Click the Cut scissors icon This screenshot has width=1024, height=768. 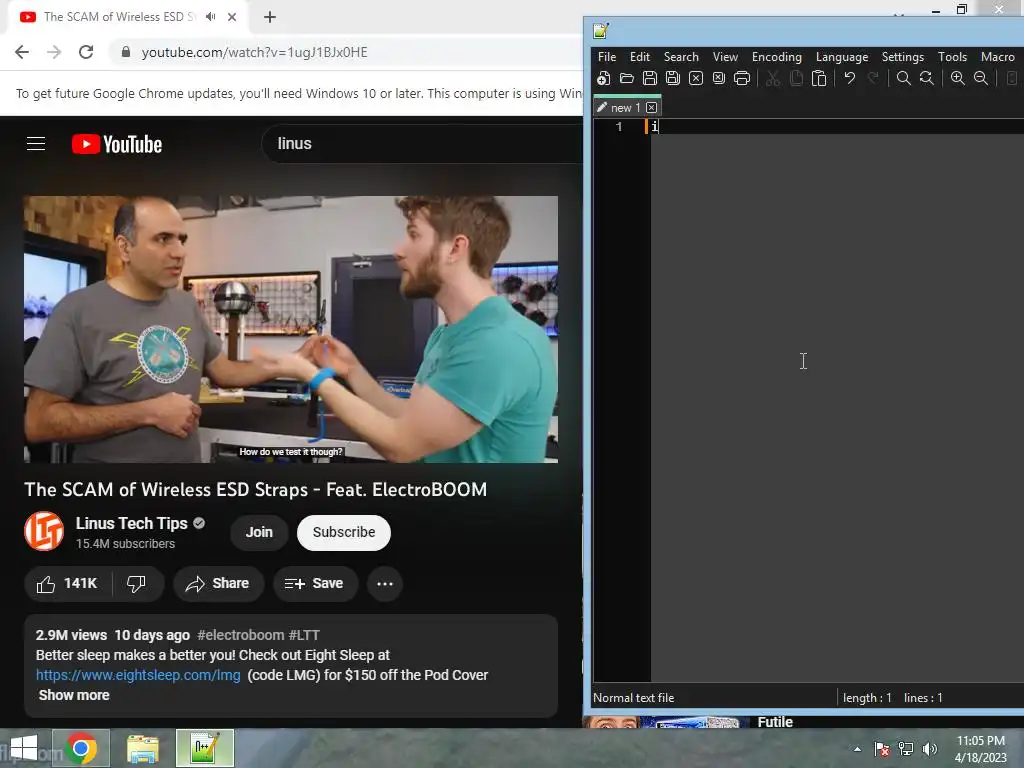[x=773, y=78]
